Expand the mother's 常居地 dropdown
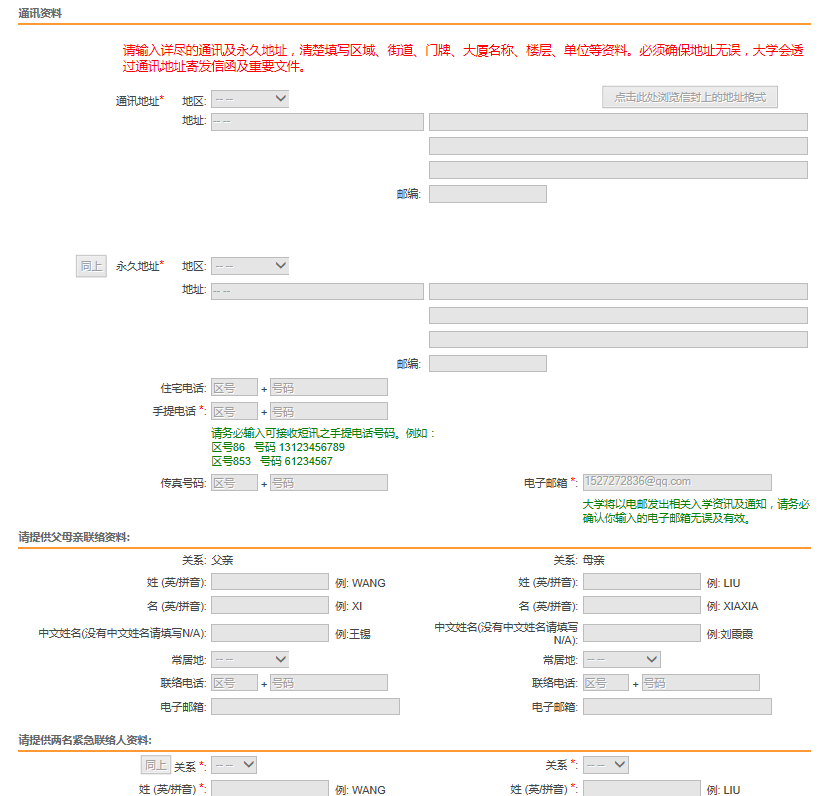Viewport: 818px width, 796px height. pyautogui.click(x=621, y=658)
